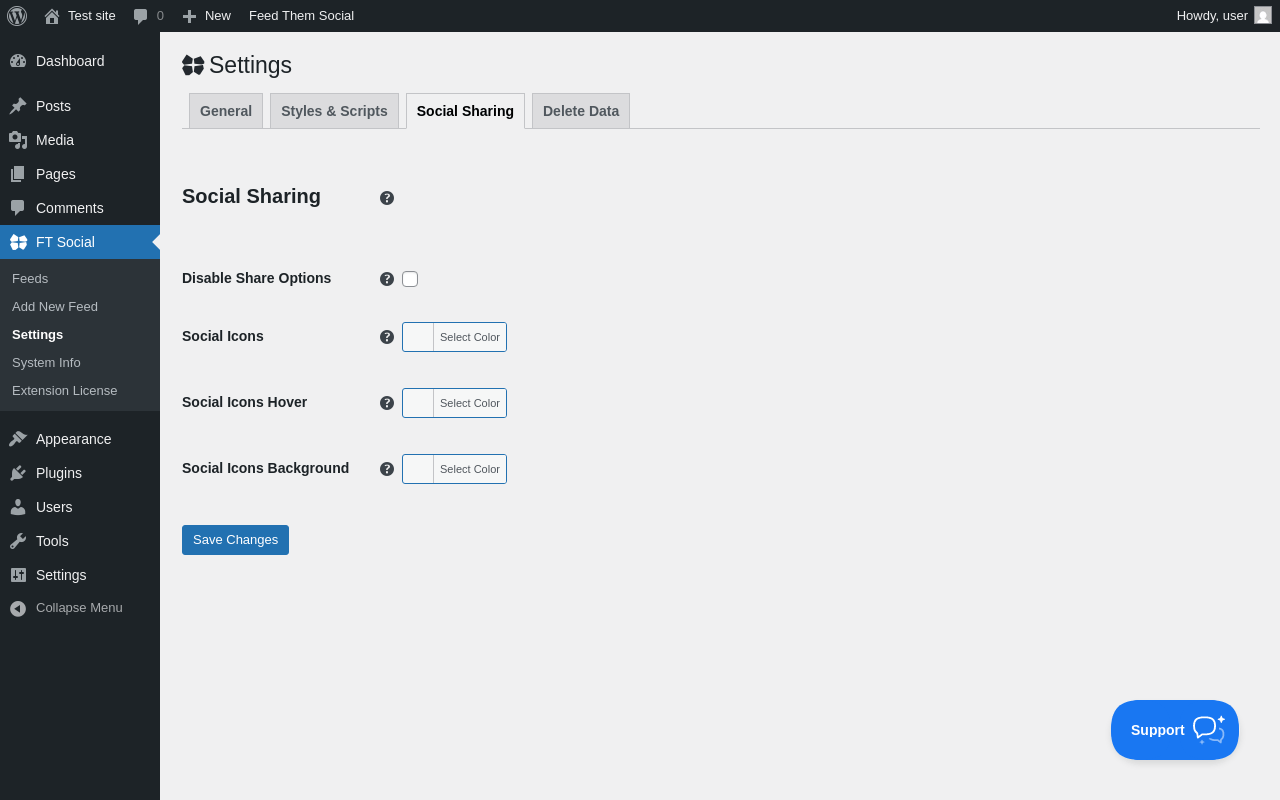The image size is (1280, 800).
Task: Open the user avatar in top-right corner
Action: click(1263, 16)
